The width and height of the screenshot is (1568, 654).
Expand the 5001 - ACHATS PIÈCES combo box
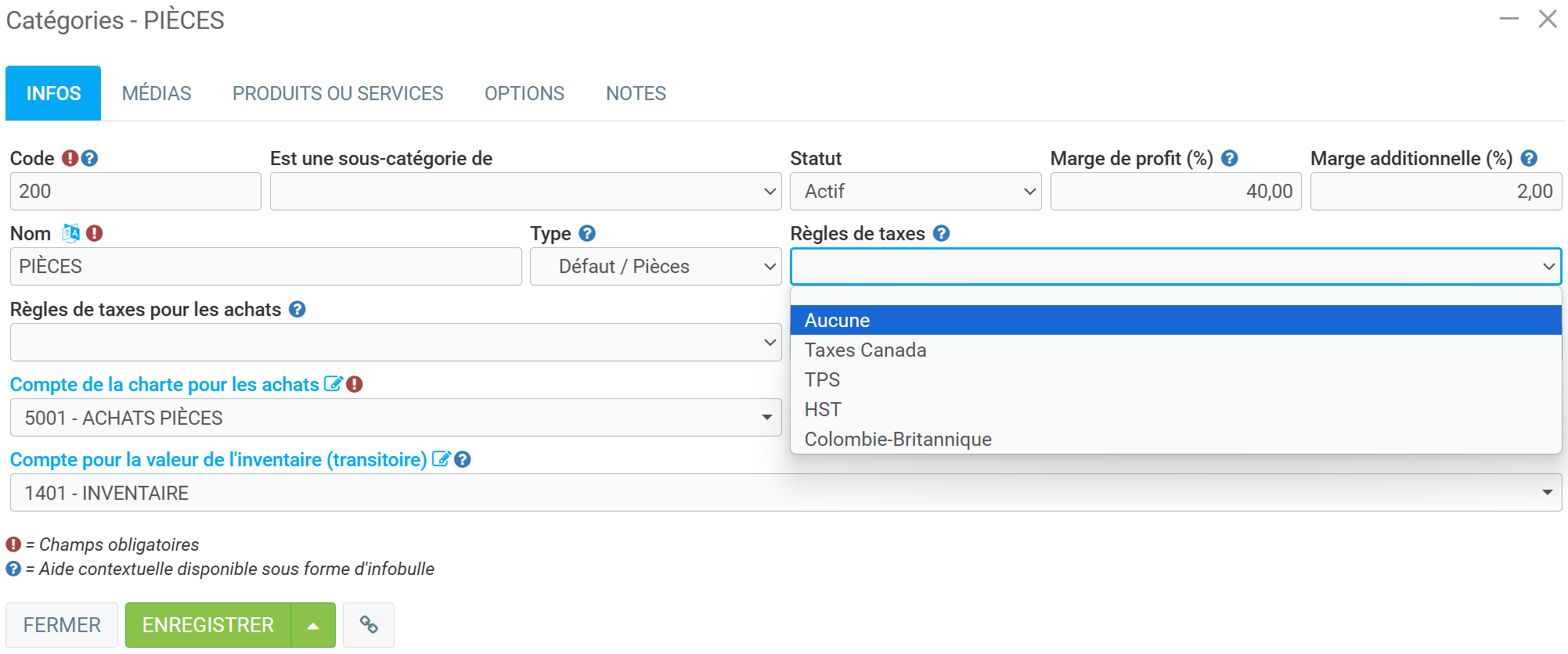point(395,418)
